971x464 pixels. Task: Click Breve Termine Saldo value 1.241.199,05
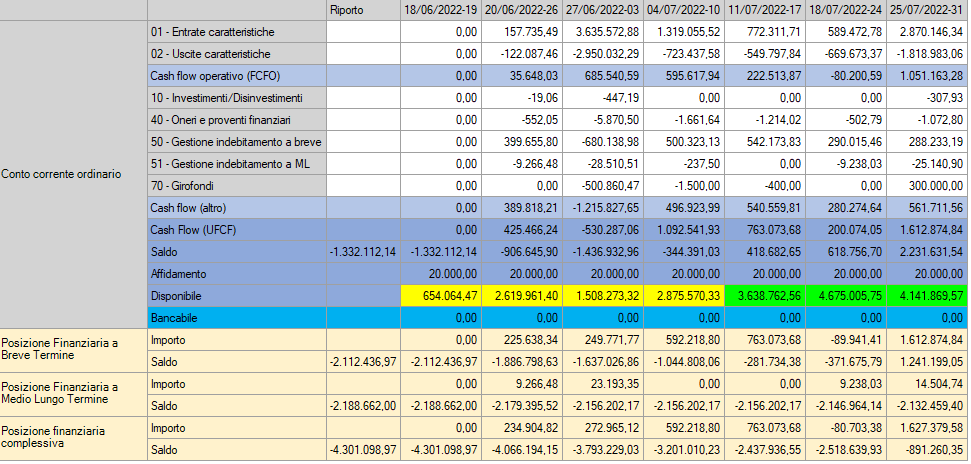929,362
